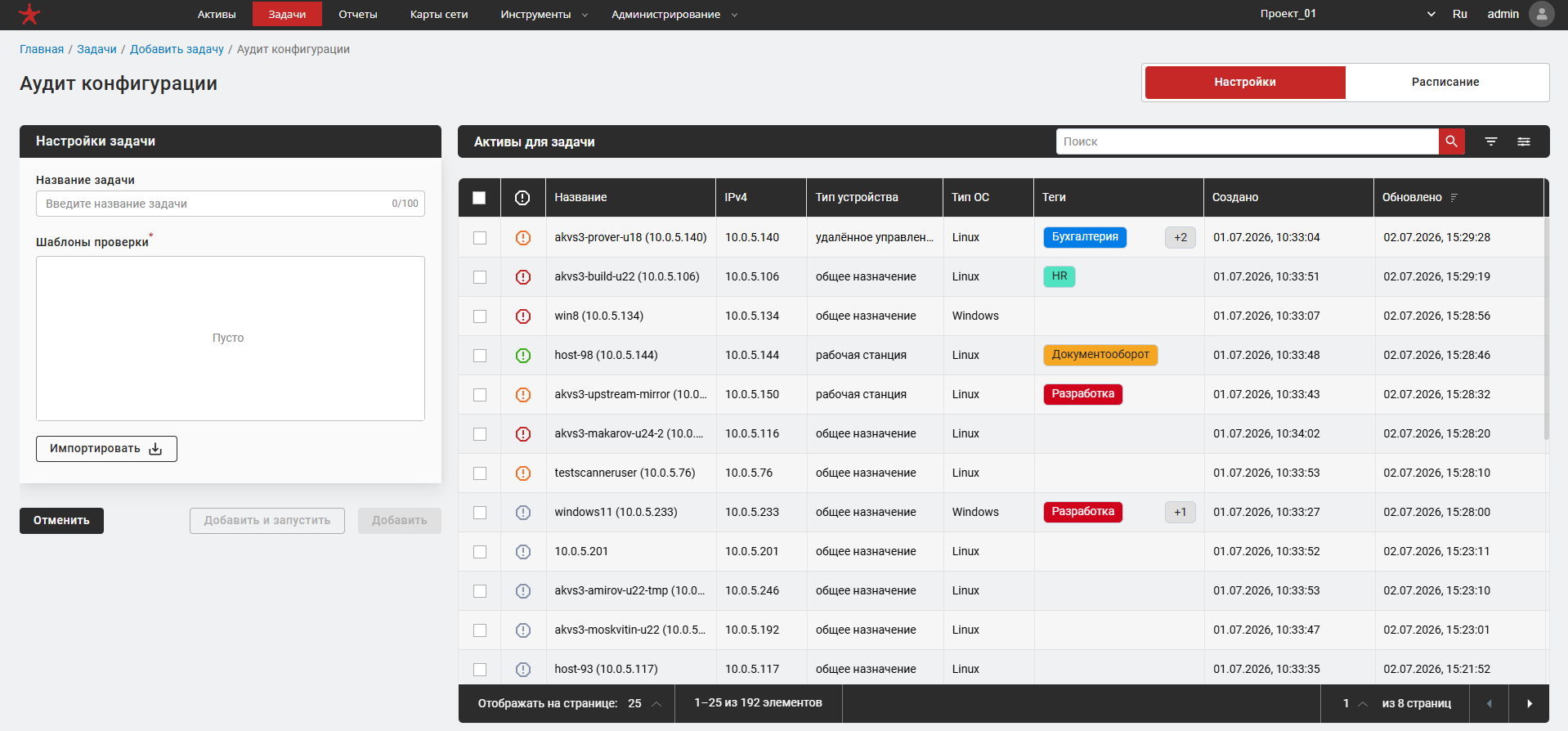Open the Активы menu item

tap(217, 14)
